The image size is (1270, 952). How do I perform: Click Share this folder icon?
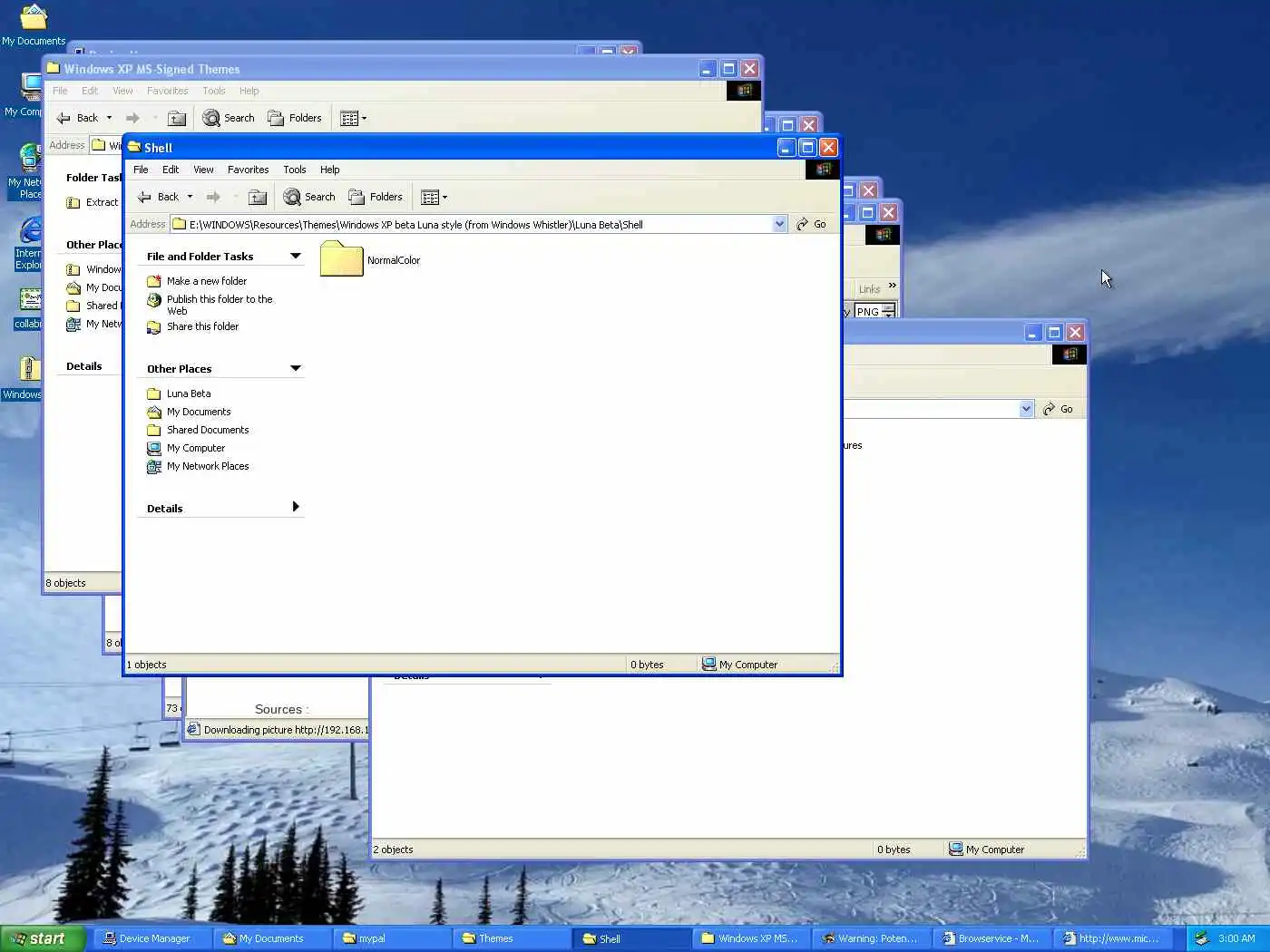pyautogui.click(x=154, y=326)
